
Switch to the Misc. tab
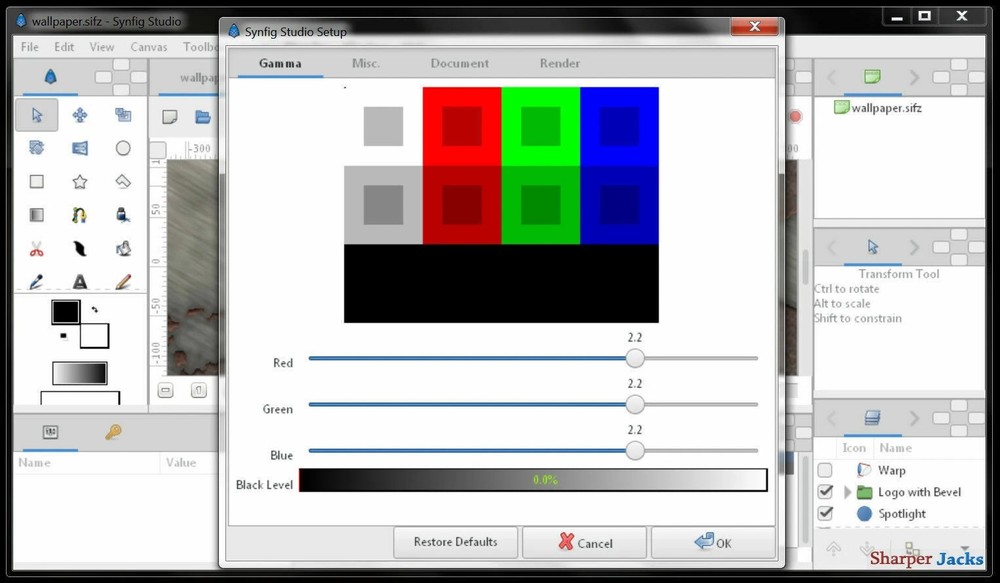pyautogui.click(x=365, y=63)
